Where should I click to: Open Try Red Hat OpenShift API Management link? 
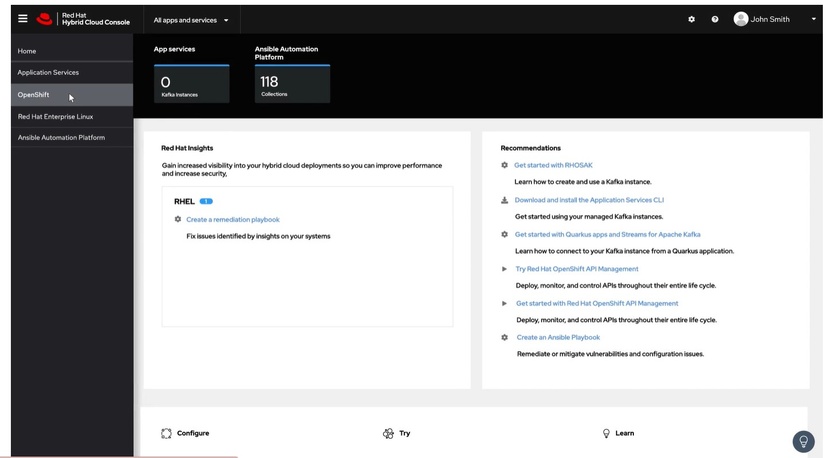coord(577,269)
